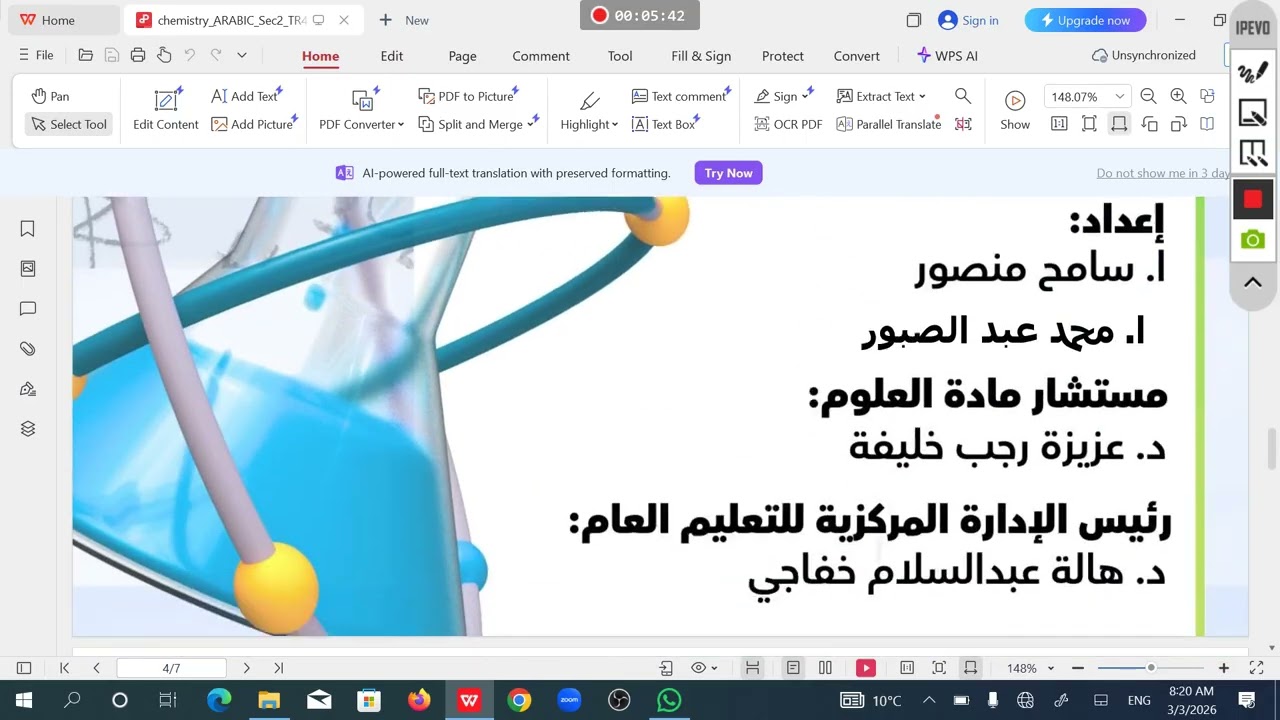Click the zoom in magnifier in ribbon

[x=1178, y=96]
